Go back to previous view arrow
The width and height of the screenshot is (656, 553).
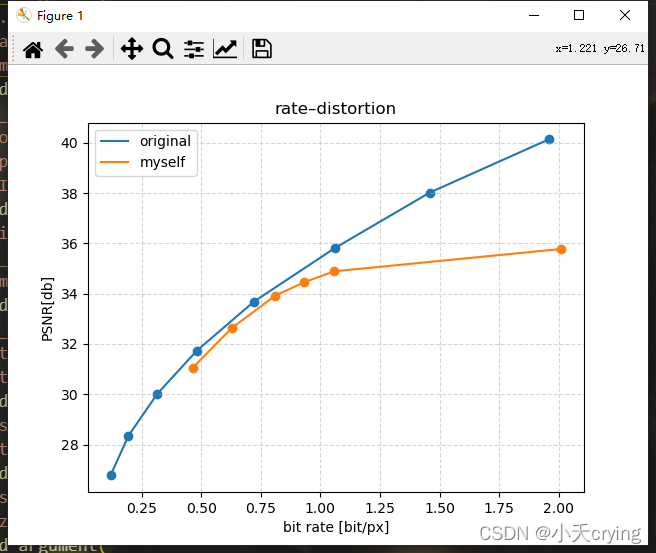[64, 49]
